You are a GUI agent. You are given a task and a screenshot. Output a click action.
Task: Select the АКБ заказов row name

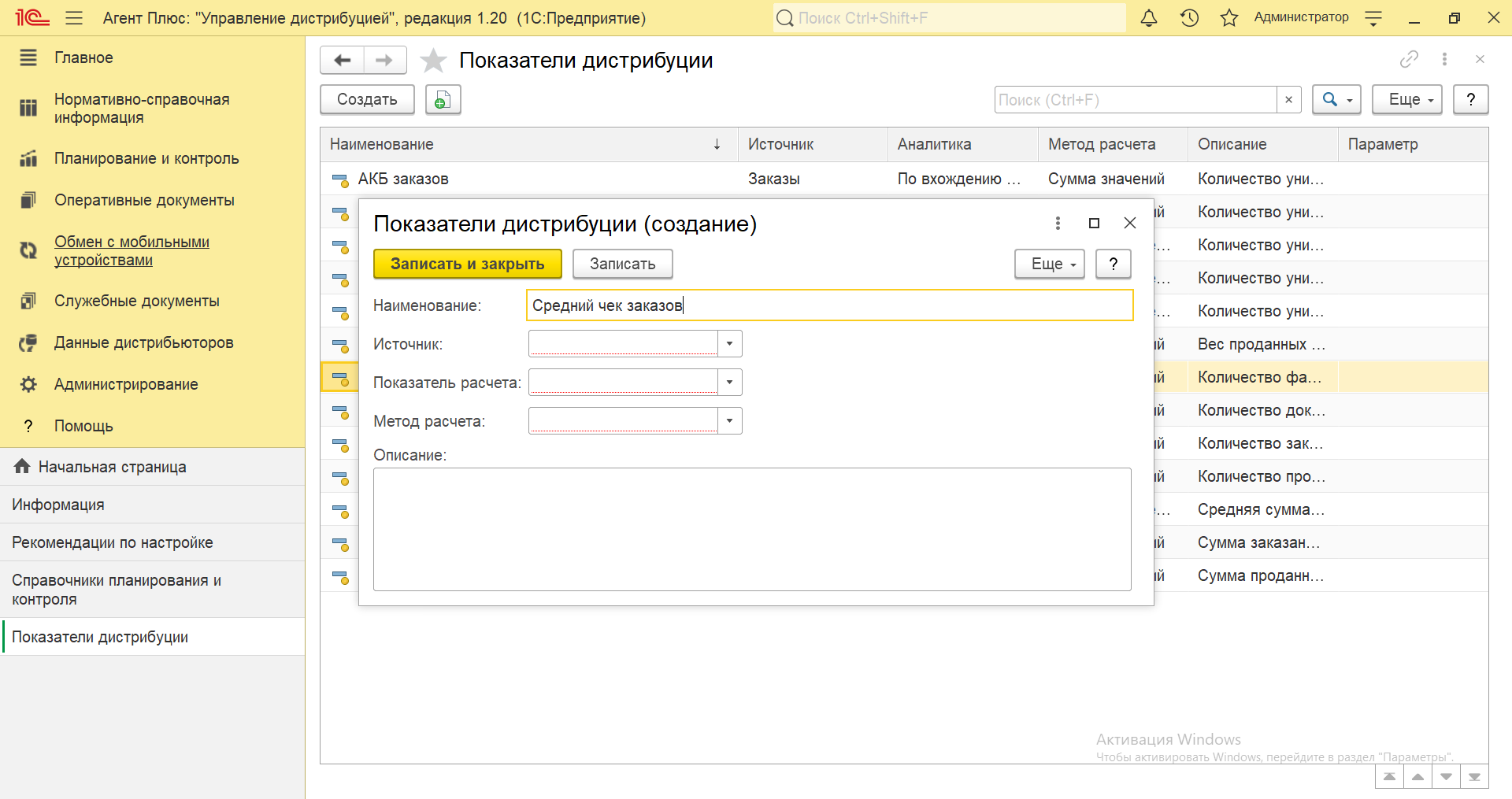pos(403,179)
